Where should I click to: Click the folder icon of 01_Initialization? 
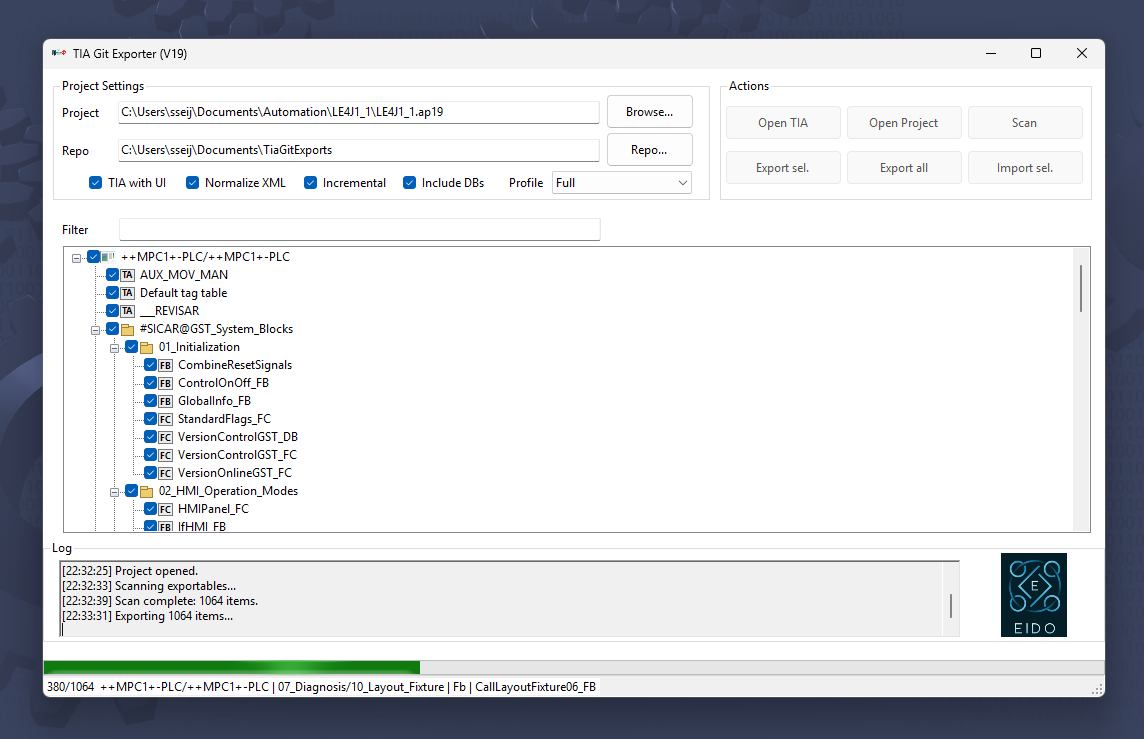[146, 347]
